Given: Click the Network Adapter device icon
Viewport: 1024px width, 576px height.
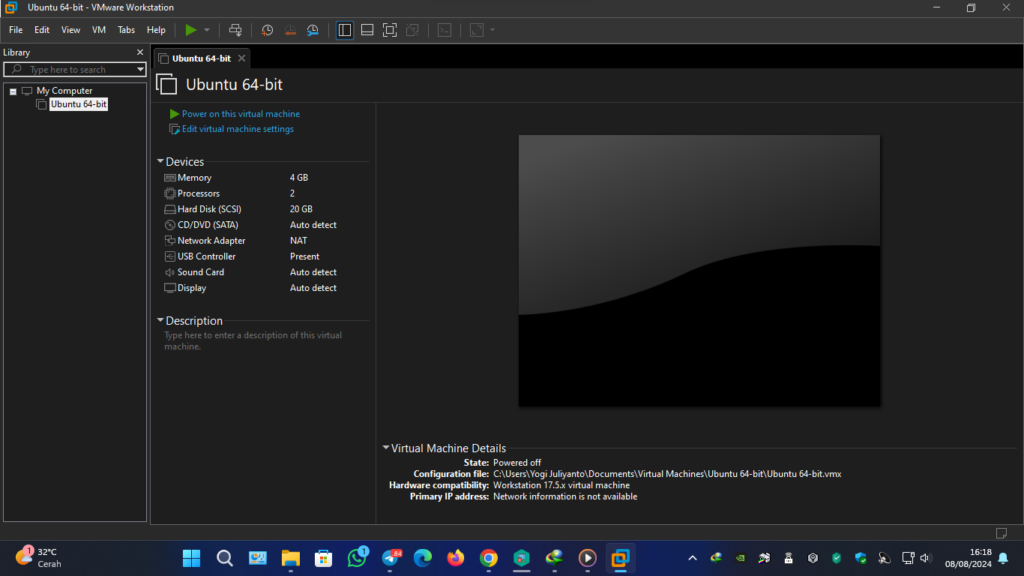Looking at the screenshot, I should tap(168, 240).
